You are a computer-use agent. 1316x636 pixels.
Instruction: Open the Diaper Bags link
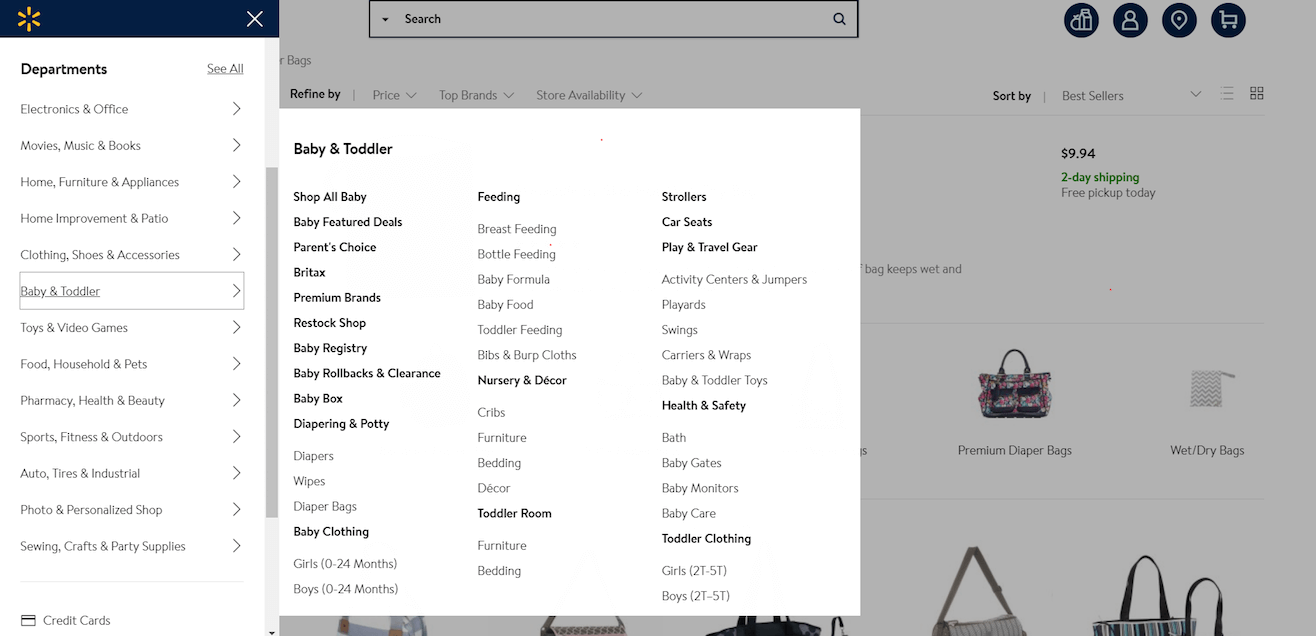click(325, 506)
